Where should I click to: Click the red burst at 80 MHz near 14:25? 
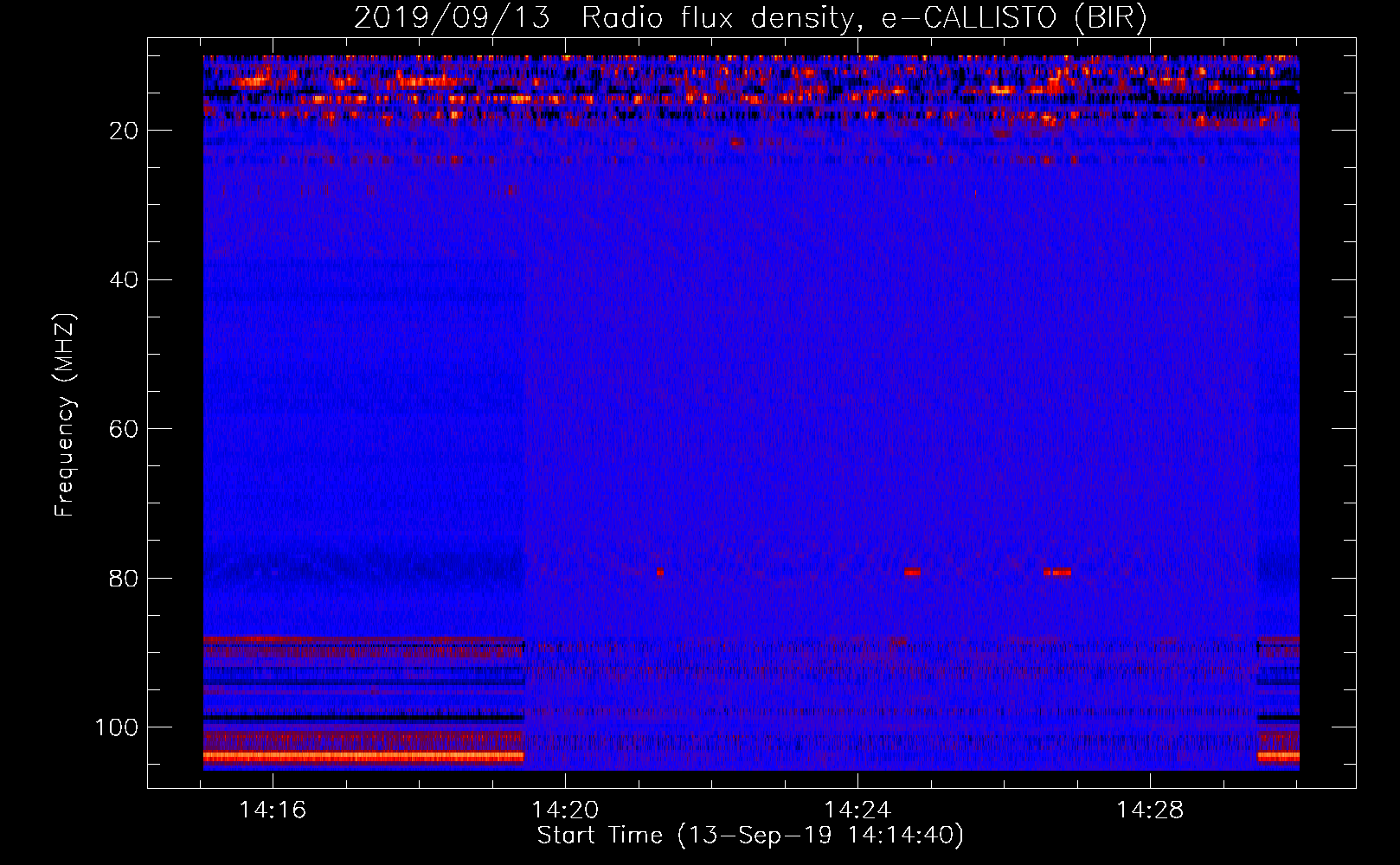tap(912, 572)
